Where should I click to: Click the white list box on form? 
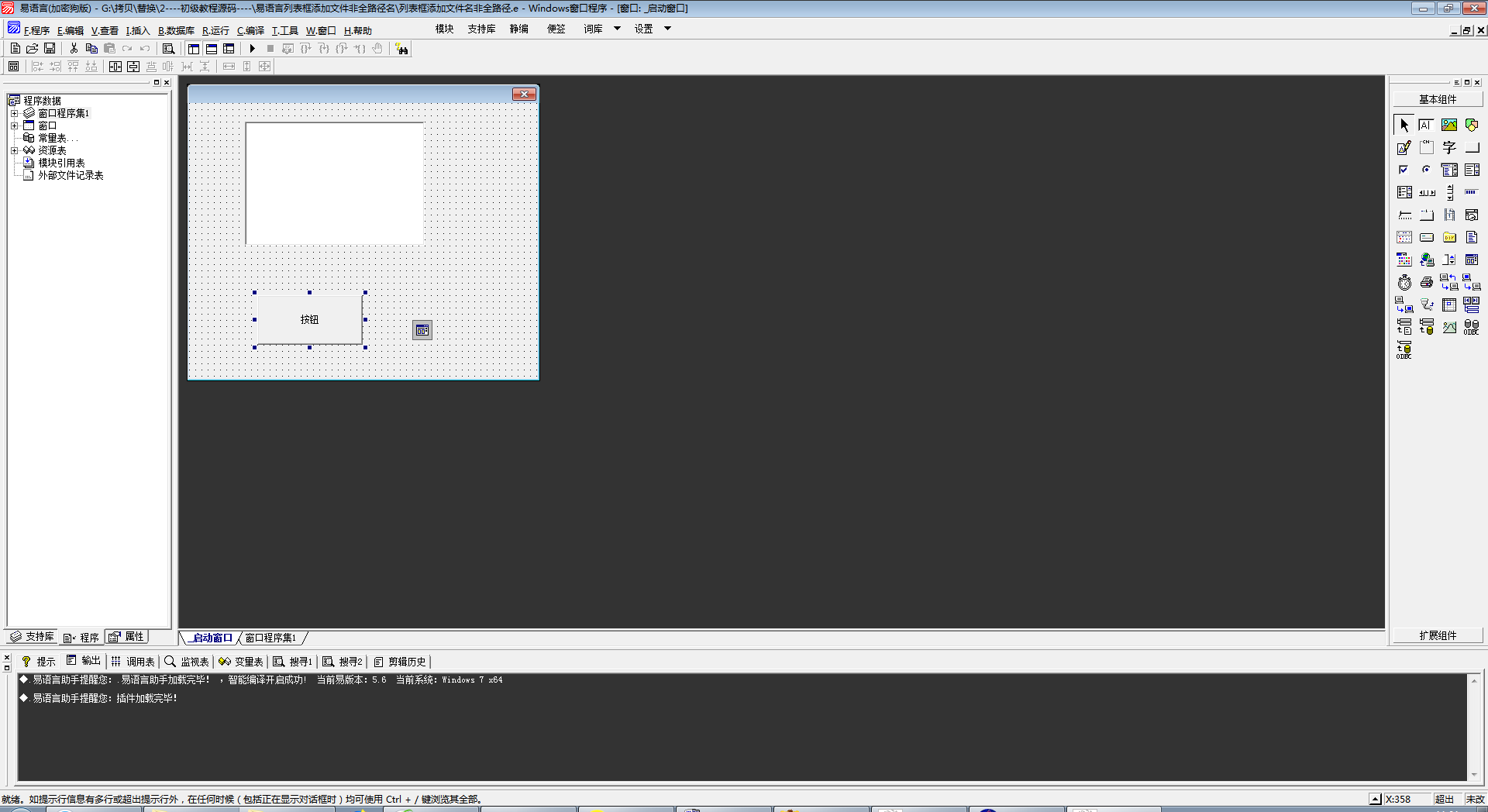[x=334, y=183]
